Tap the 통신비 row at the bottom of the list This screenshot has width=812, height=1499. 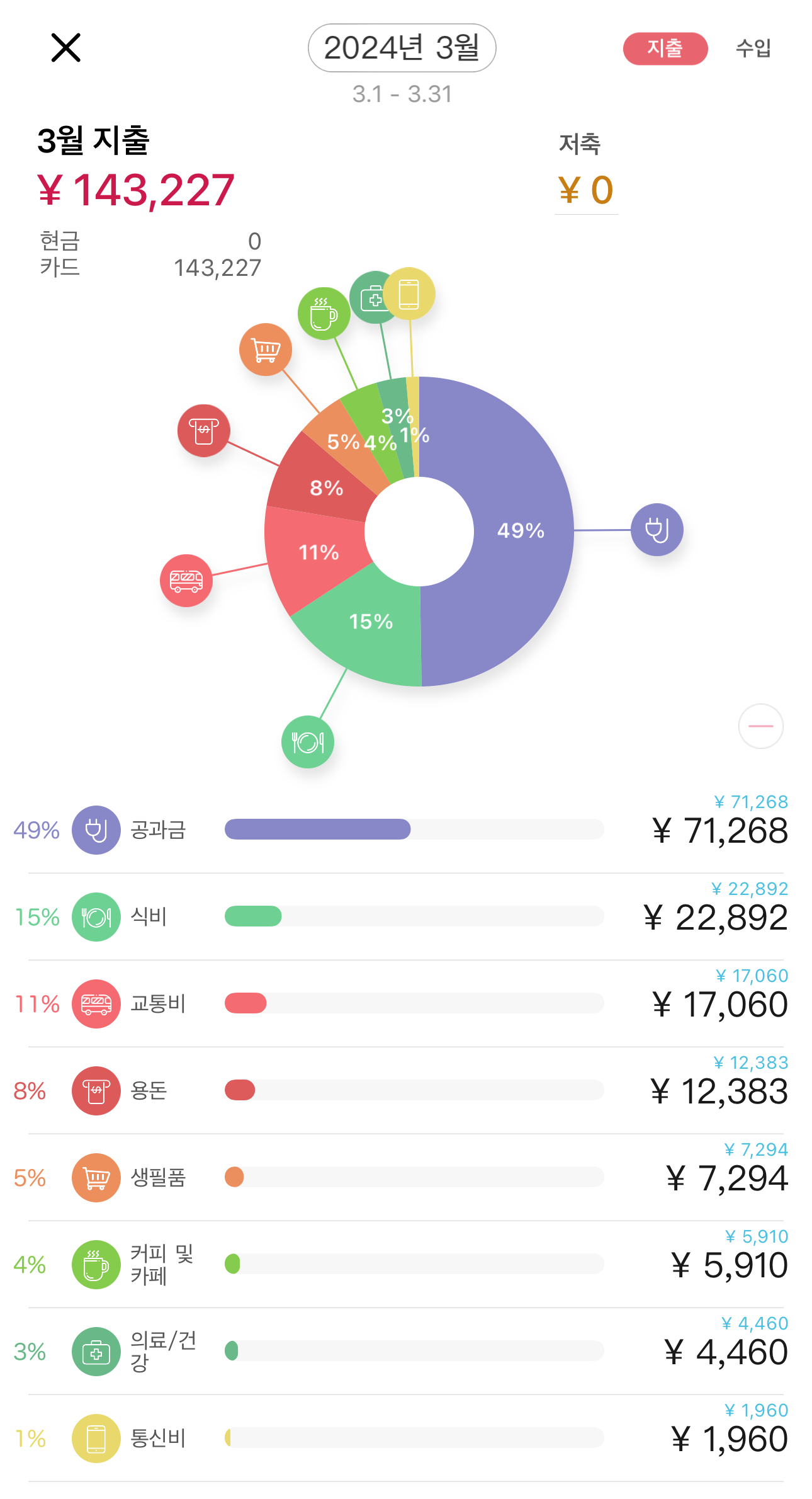click(406, 1438)
